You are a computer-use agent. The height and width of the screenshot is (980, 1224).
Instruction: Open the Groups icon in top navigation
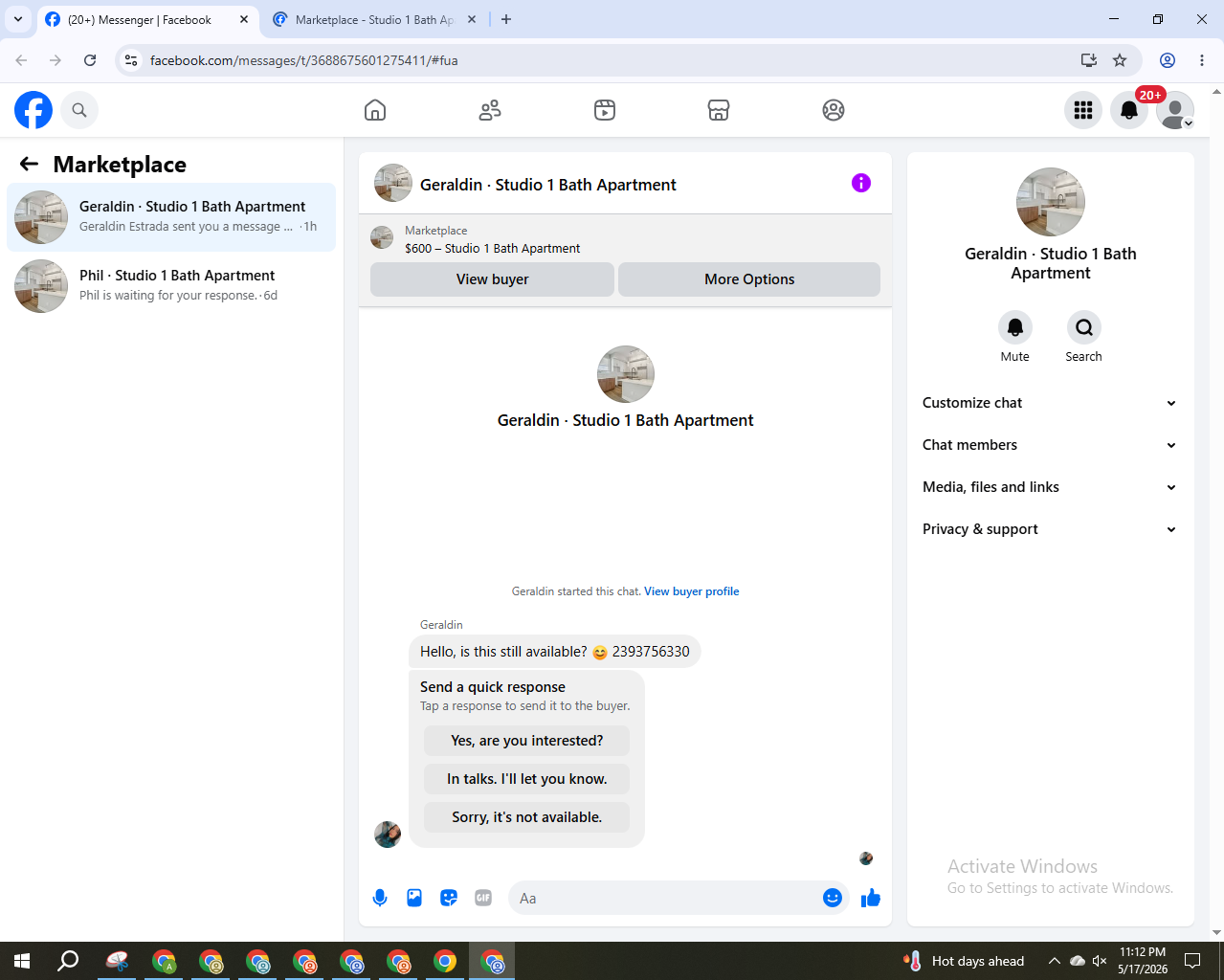click(x=834, y=110)
